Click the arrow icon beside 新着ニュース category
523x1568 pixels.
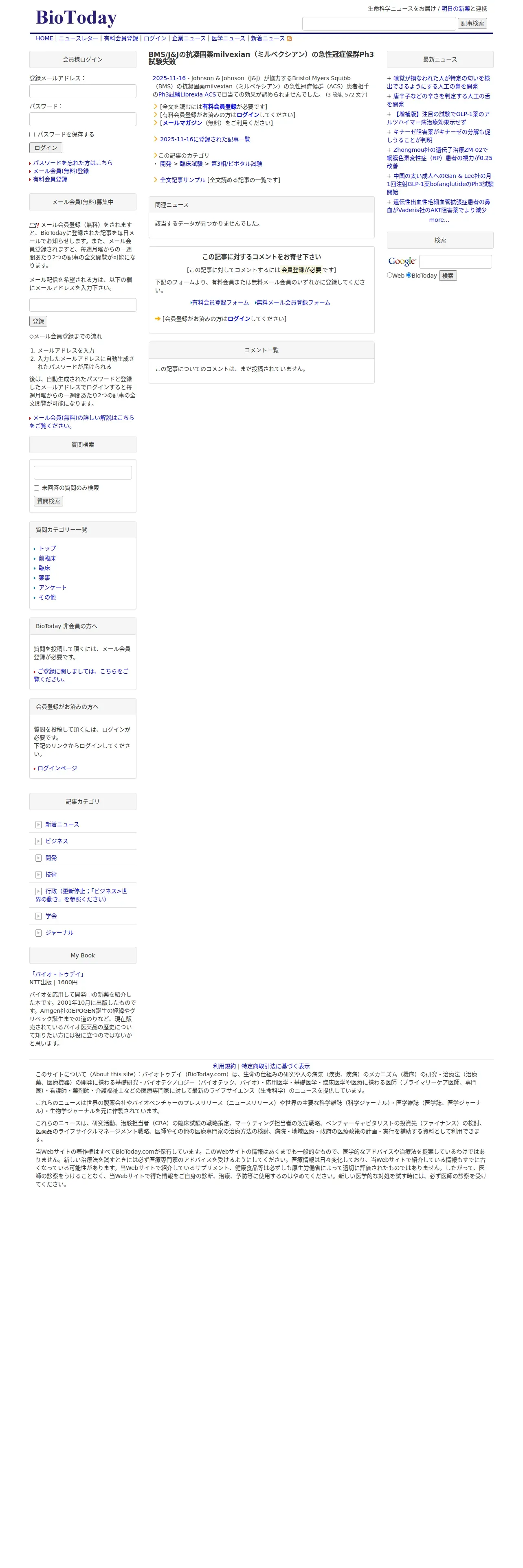click(38, 825)
